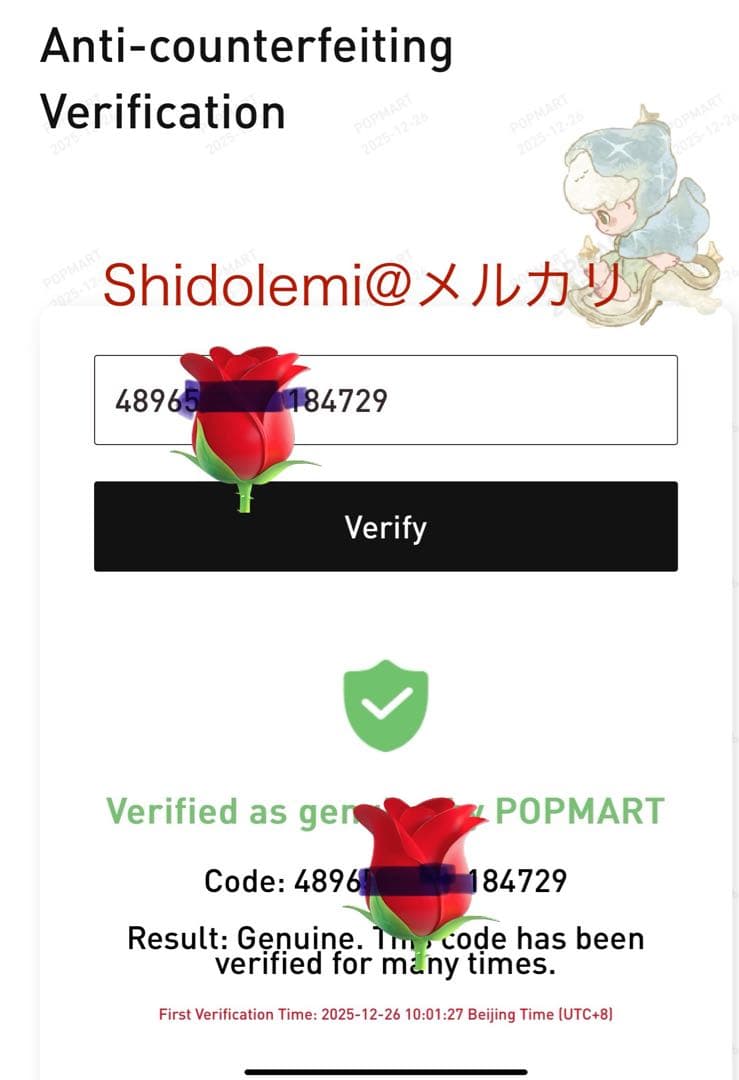Click the First Verification Time line
The image size is (739, 1080).
pos(386,1014)
